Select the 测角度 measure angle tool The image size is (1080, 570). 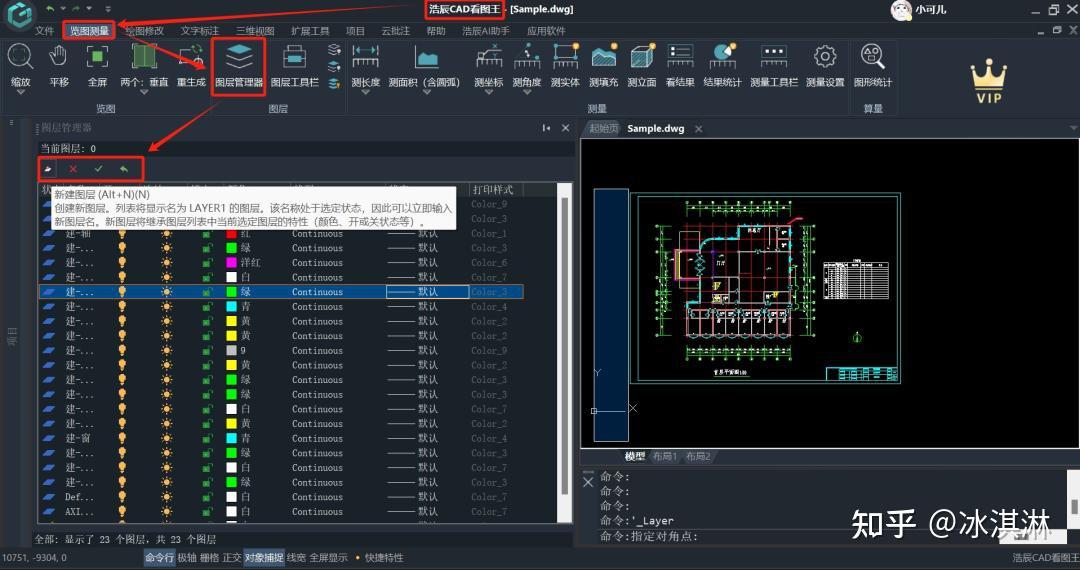point(527,56)
